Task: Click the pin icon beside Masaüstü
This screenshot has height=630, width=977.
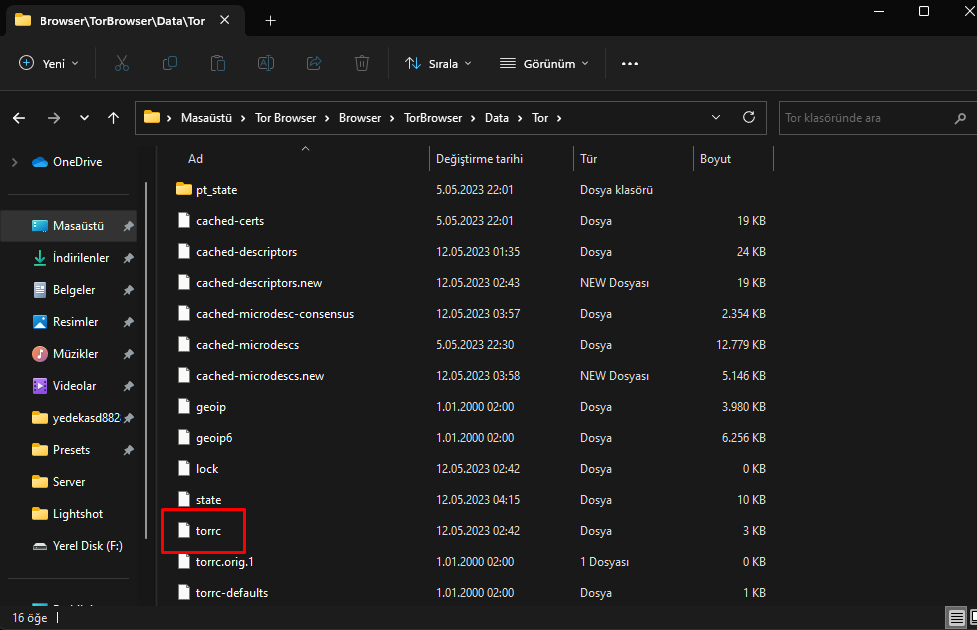Action: click(x=128, y=226)
